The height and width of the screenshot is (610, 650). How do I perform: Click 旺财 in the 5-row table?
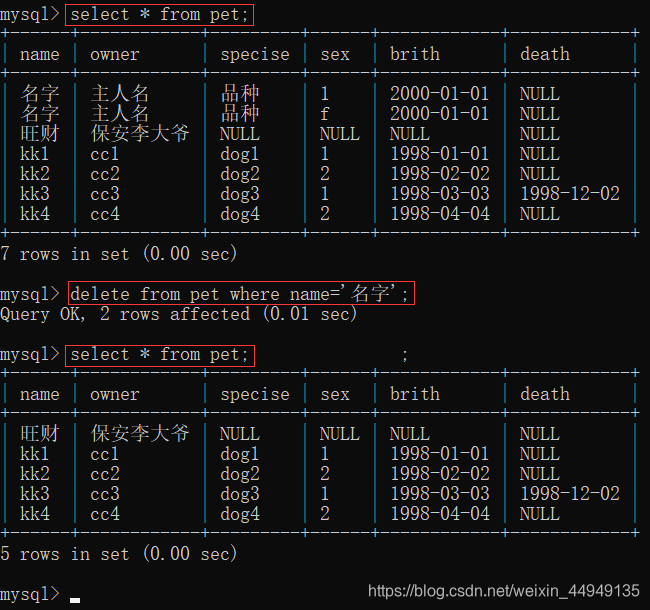(x=40, y=433)
